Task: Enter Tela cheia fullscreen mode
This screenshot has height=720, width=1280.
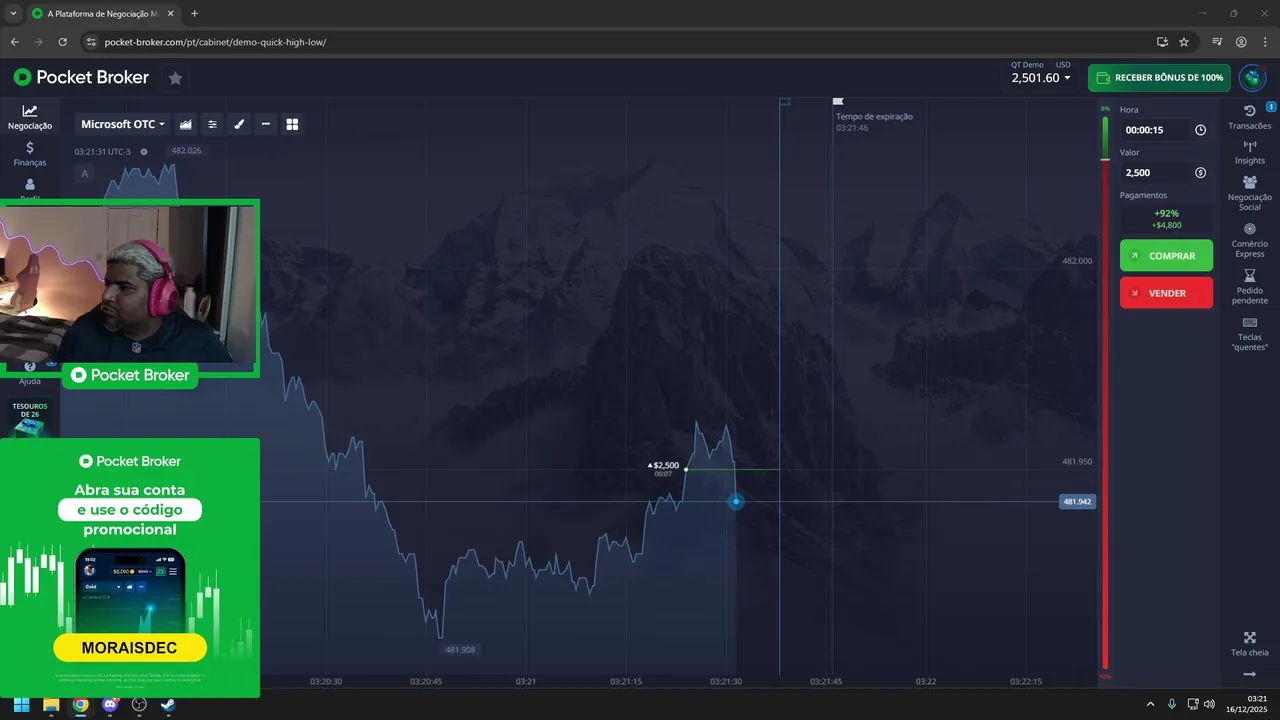Action: [1250, 644]
